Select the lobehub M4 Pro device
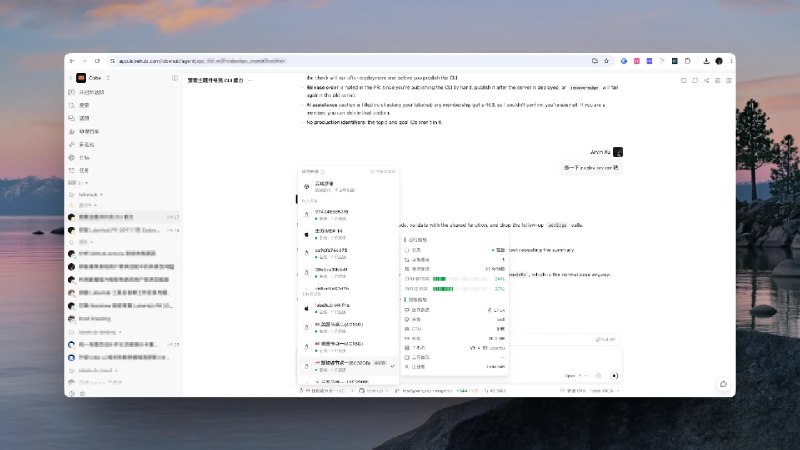This screenshot has width=800, height=450. tap(348, 308)
